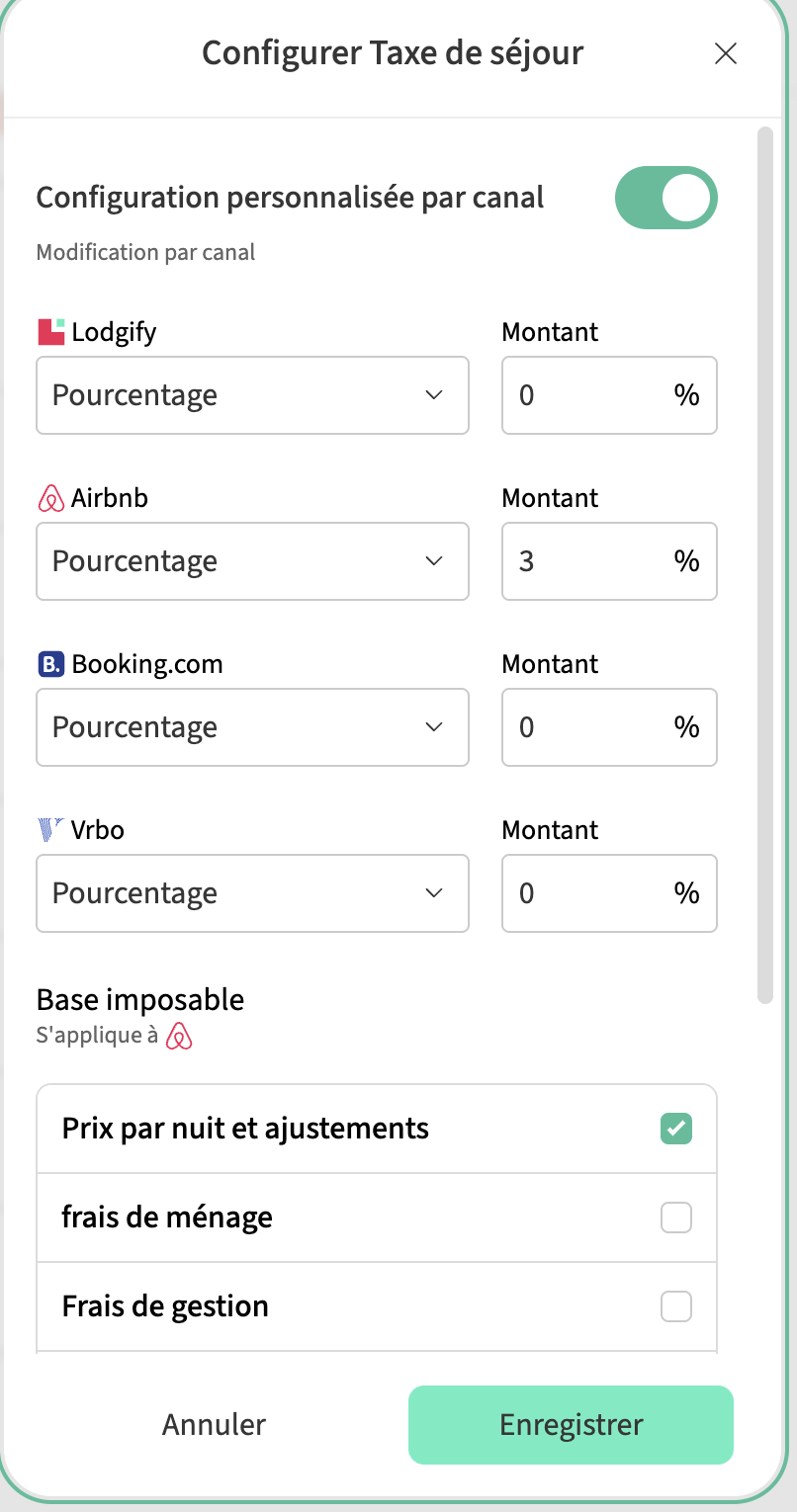797x1512 pixels.
Task: Click the Airbnb logo next to channel name
Action: click(x=50, y=498)
